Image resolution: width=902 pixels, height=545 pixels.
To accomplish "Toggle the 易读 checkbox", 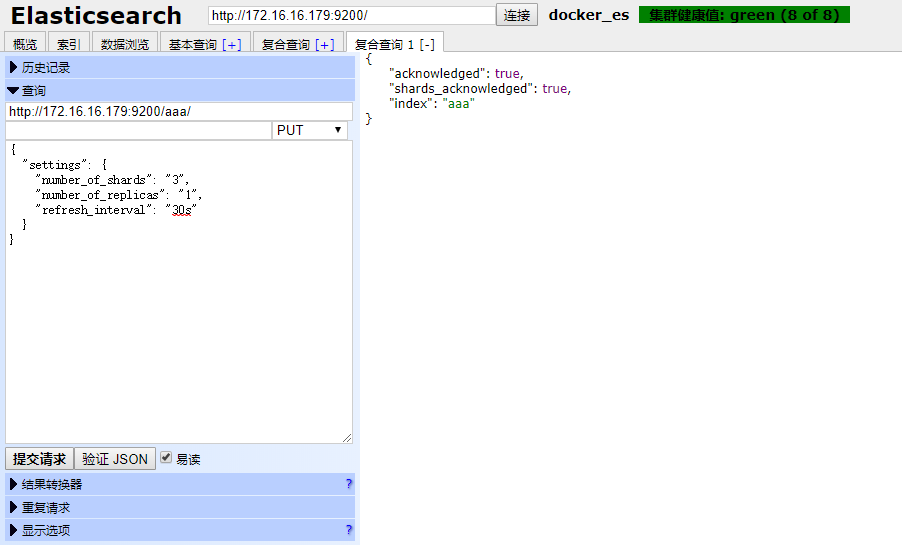I will [x=167, y=458].
